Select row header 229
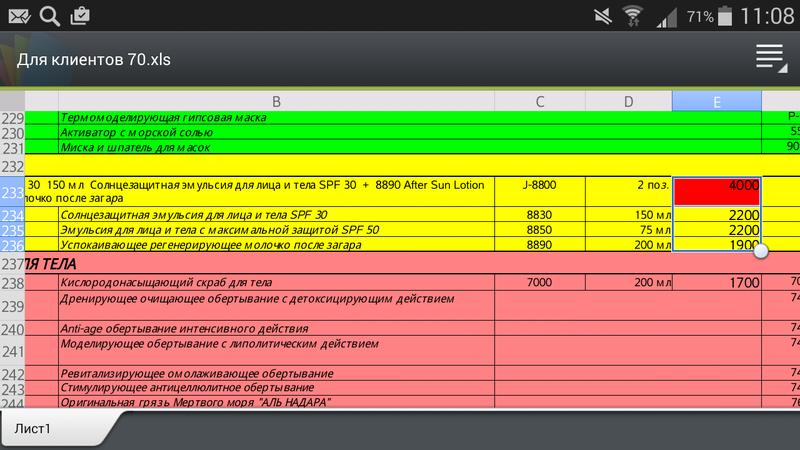The image size is (800, 450). (12, 118)
